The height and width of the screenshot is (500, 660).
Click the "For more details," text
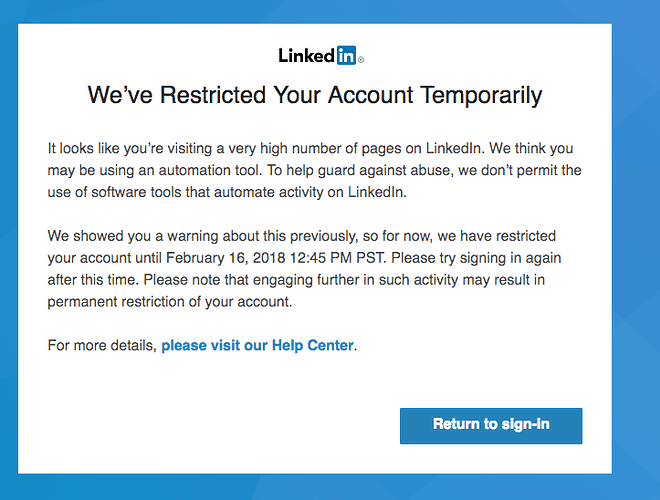[102, 345]
